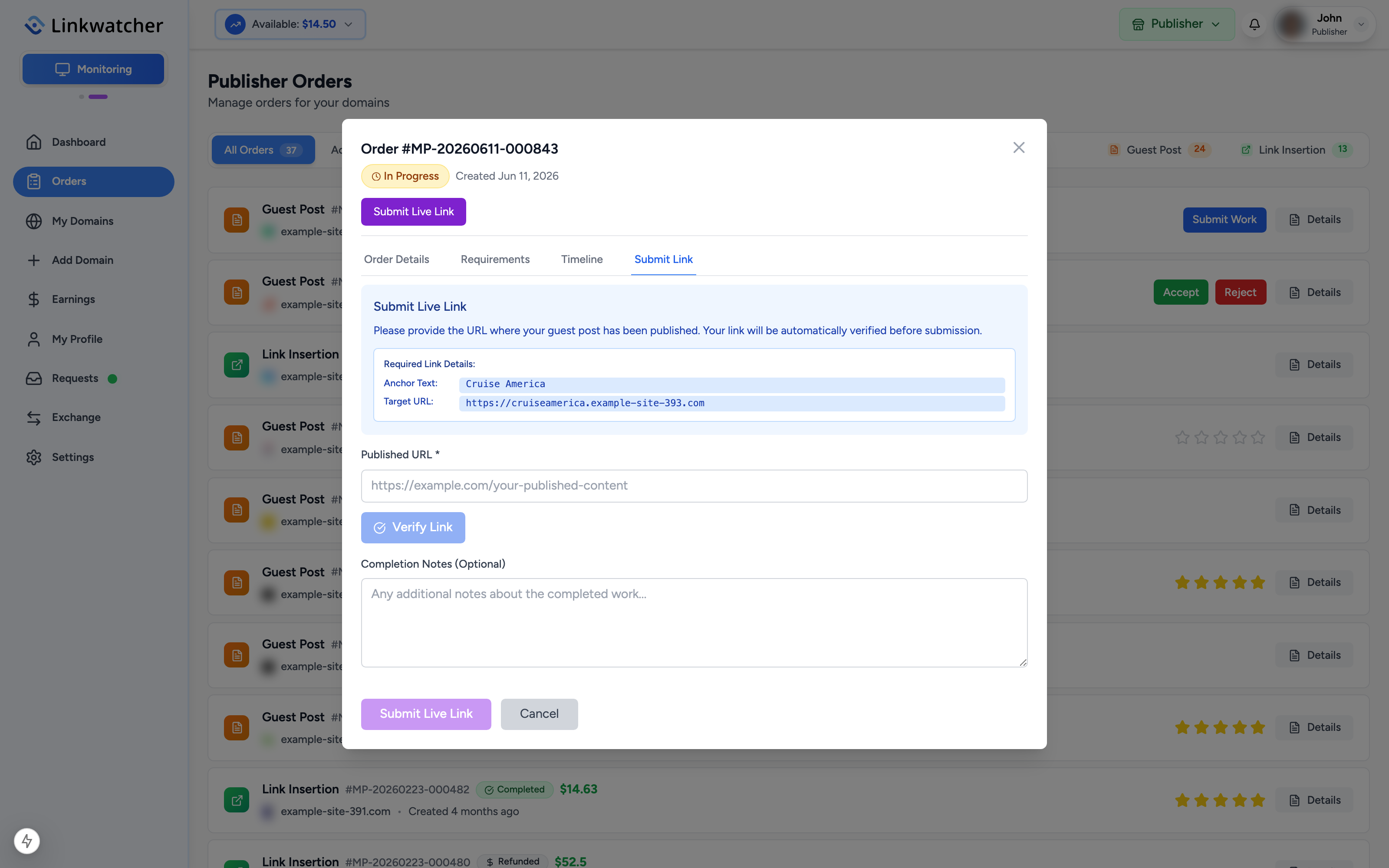The image size is (1389, 868).
Task: Click the Completed status badge on order #MP-20260223-000482
Action: point(514,789)
